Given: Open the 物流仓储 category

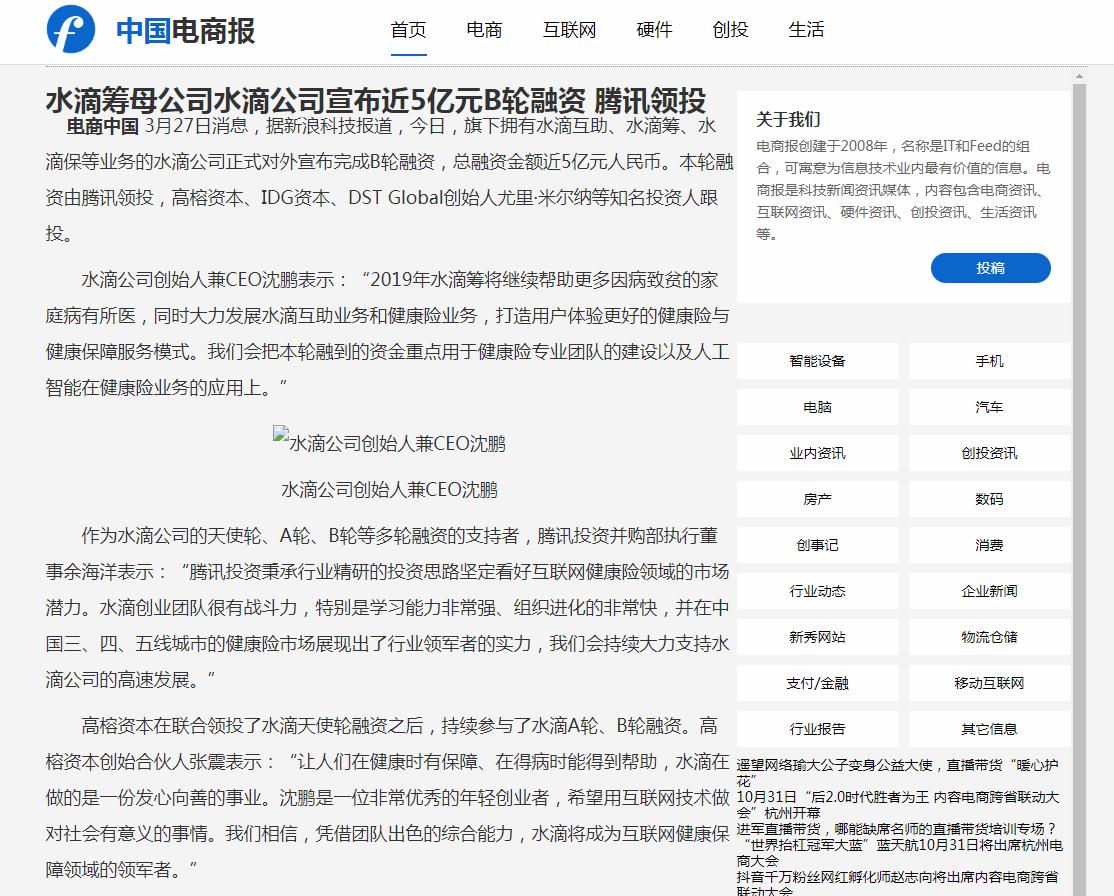Looking at the screenshot, I should pyautogui.click(x=990, y=637).
